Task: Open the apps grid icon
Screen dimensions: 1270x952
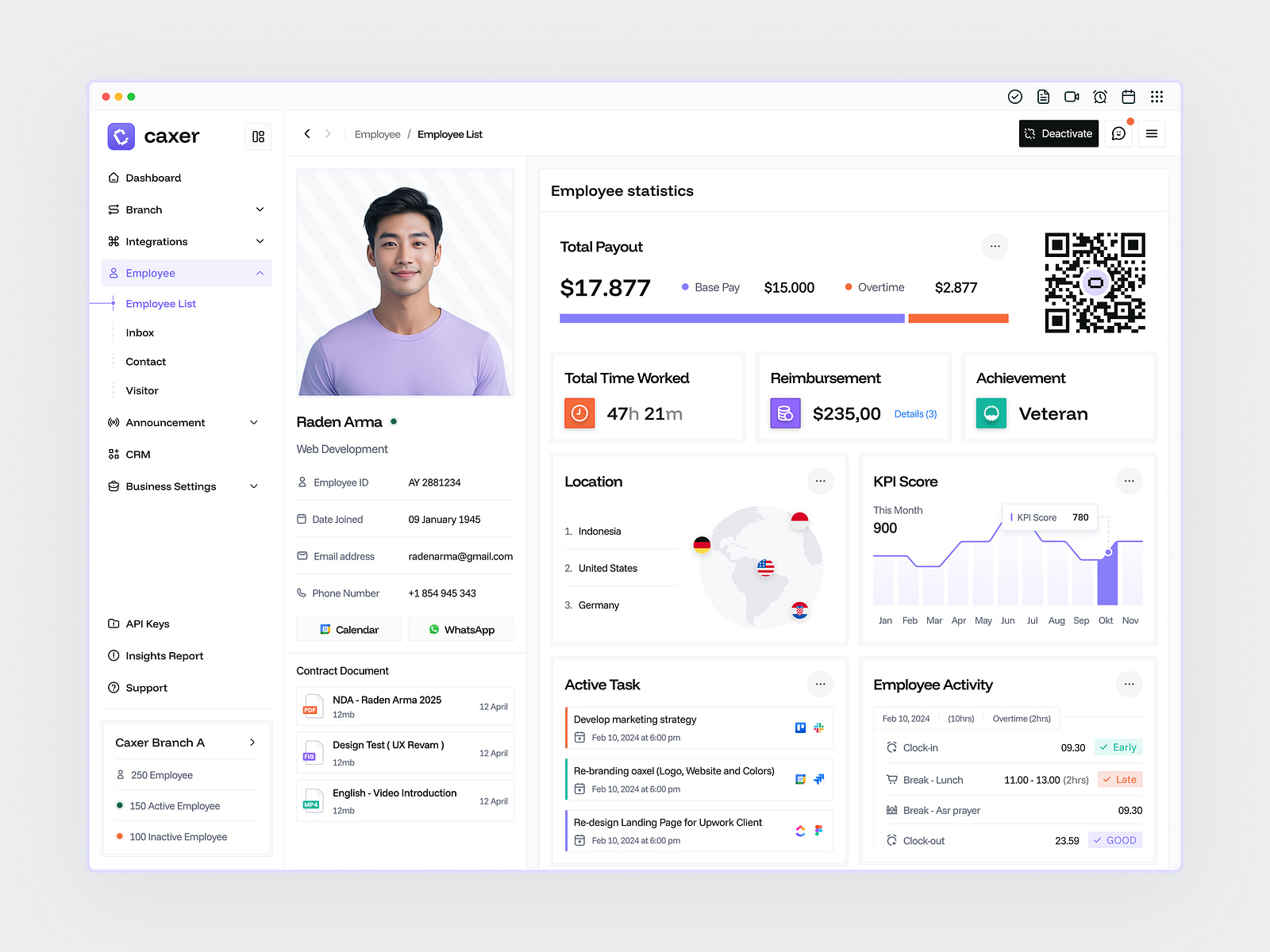Action: pos(1156,97)
